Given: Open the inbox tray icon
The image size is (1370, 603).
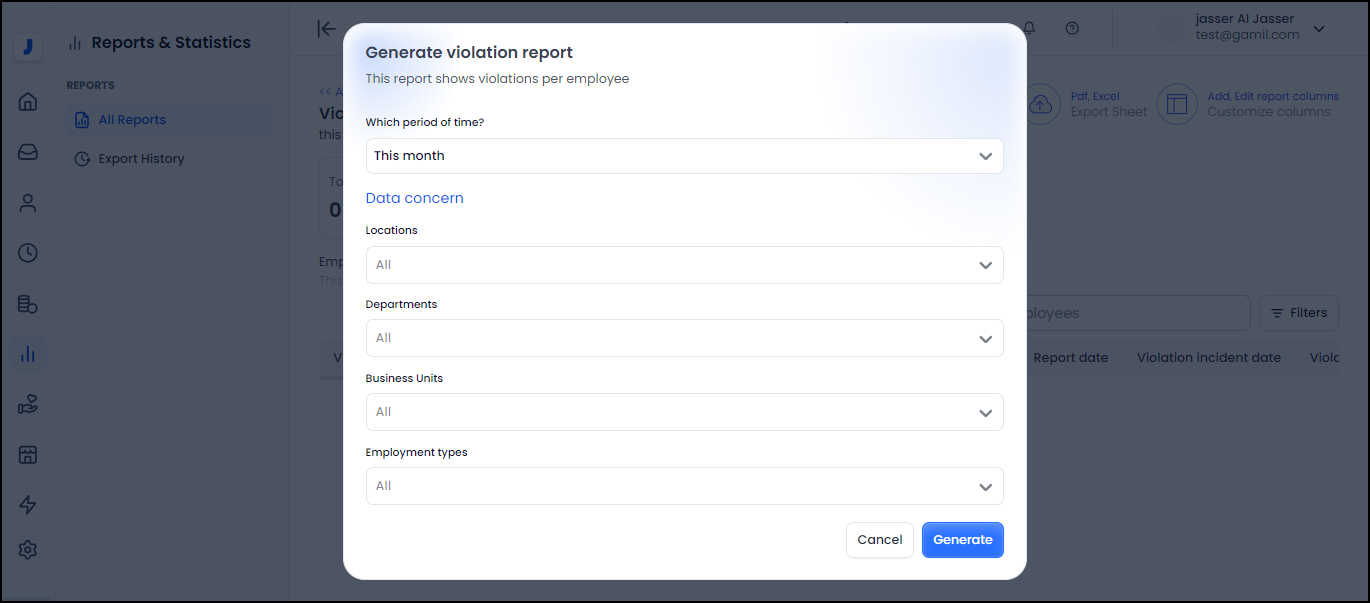Looking at the screenshot, I should (x=27, y=152).
